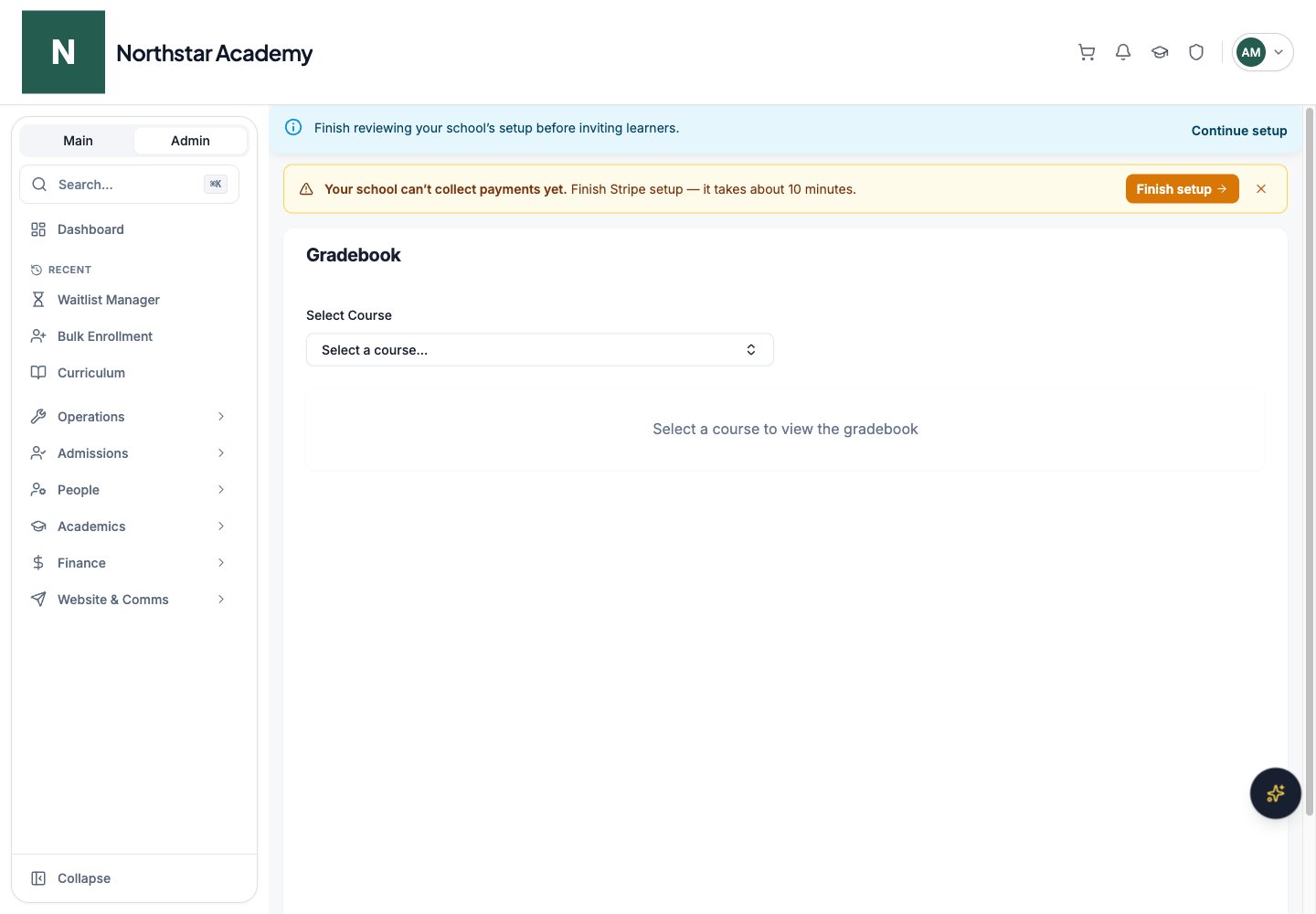The image size is (1316, 914).
Task: Open the Select a course dropdown
Action: pos(540,350)
